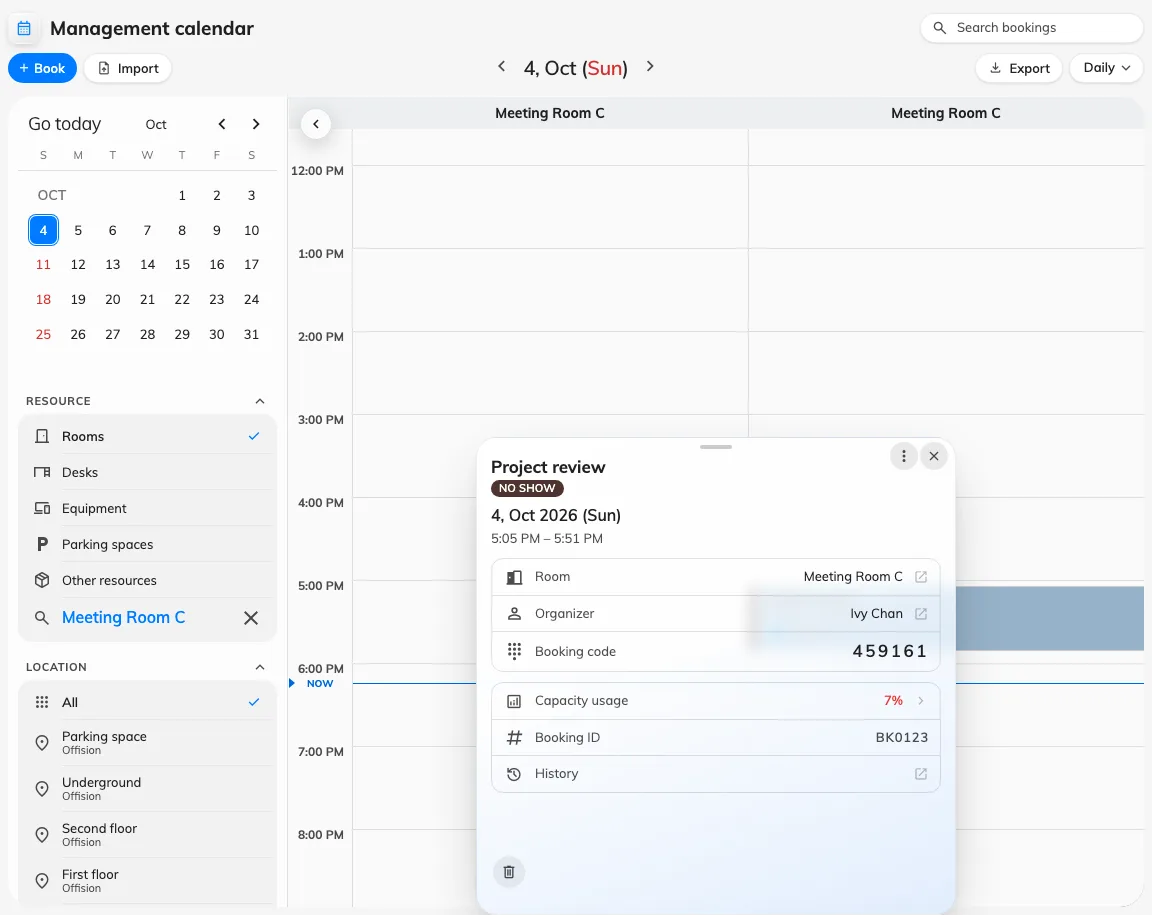The width and height of the screenshot is (1152, 915).
Task: Select Equipment resource type
Action: point(147,509)
